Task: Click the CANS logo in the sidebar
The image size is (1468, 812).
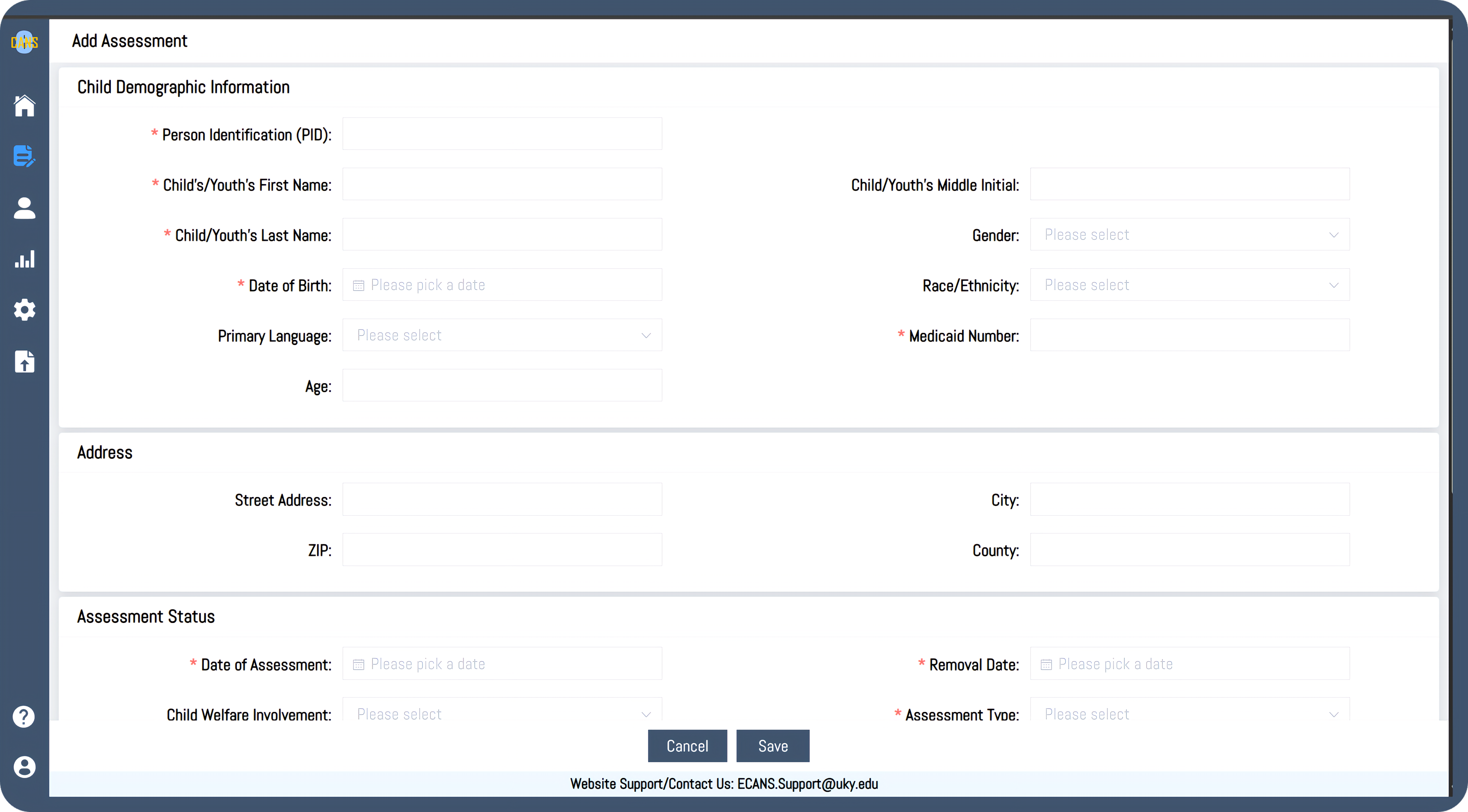Action: (24, 42)
